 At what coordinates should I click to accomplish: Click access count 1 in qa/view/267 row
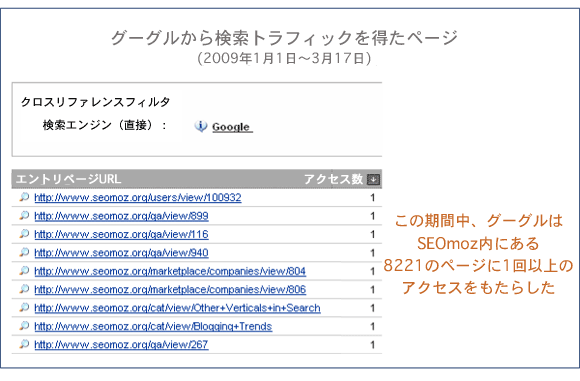[372, 345]
